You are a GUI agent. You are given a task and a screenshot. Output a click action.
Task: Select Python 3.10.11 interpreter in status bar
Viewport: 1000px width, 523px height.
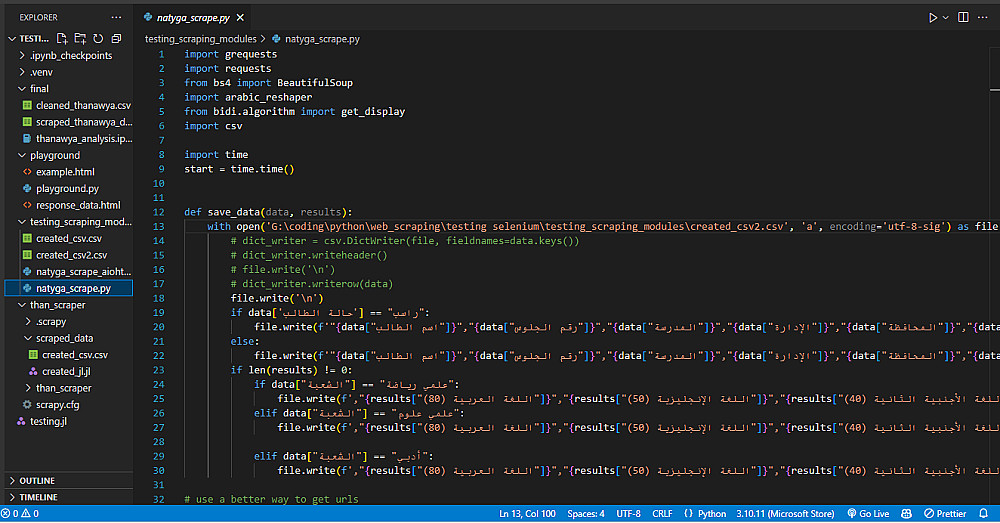784,514
